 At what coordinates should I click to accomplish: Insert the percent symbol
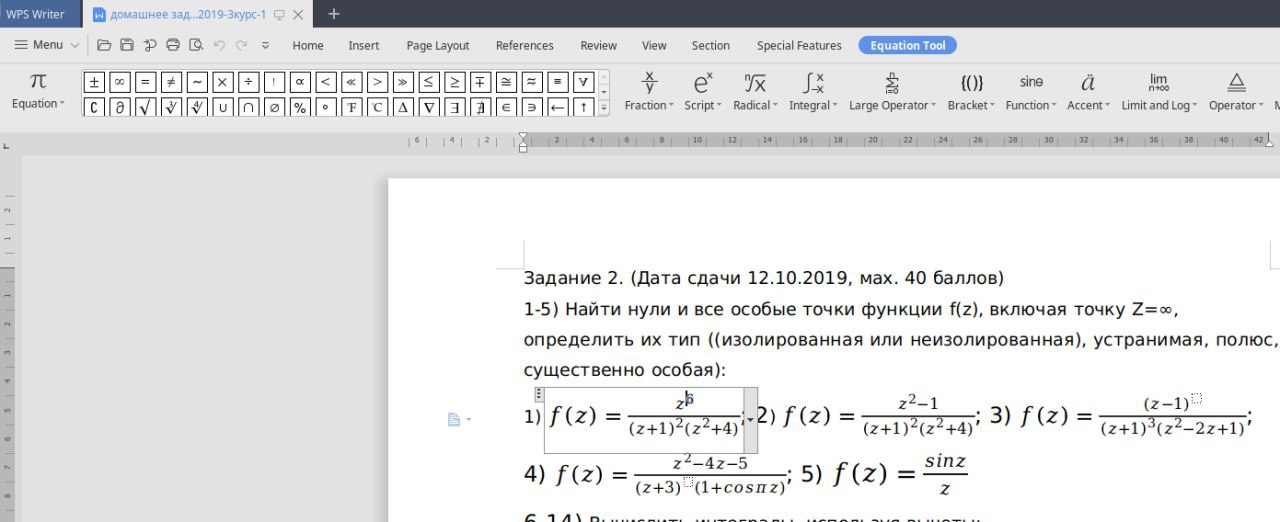[x=300, y=106]
